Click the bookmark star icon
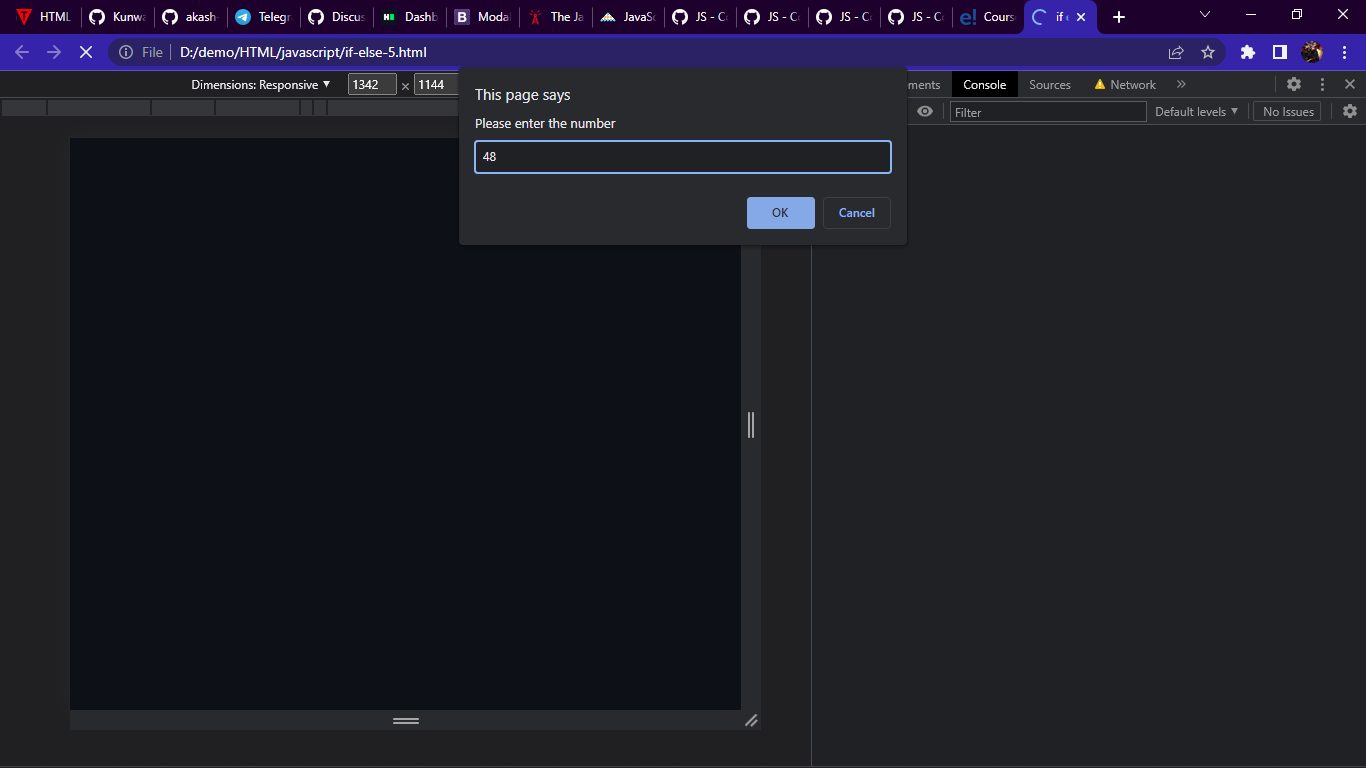Image resolution: width=1366 pixels, height=768 pixels. click(1207, 52)
